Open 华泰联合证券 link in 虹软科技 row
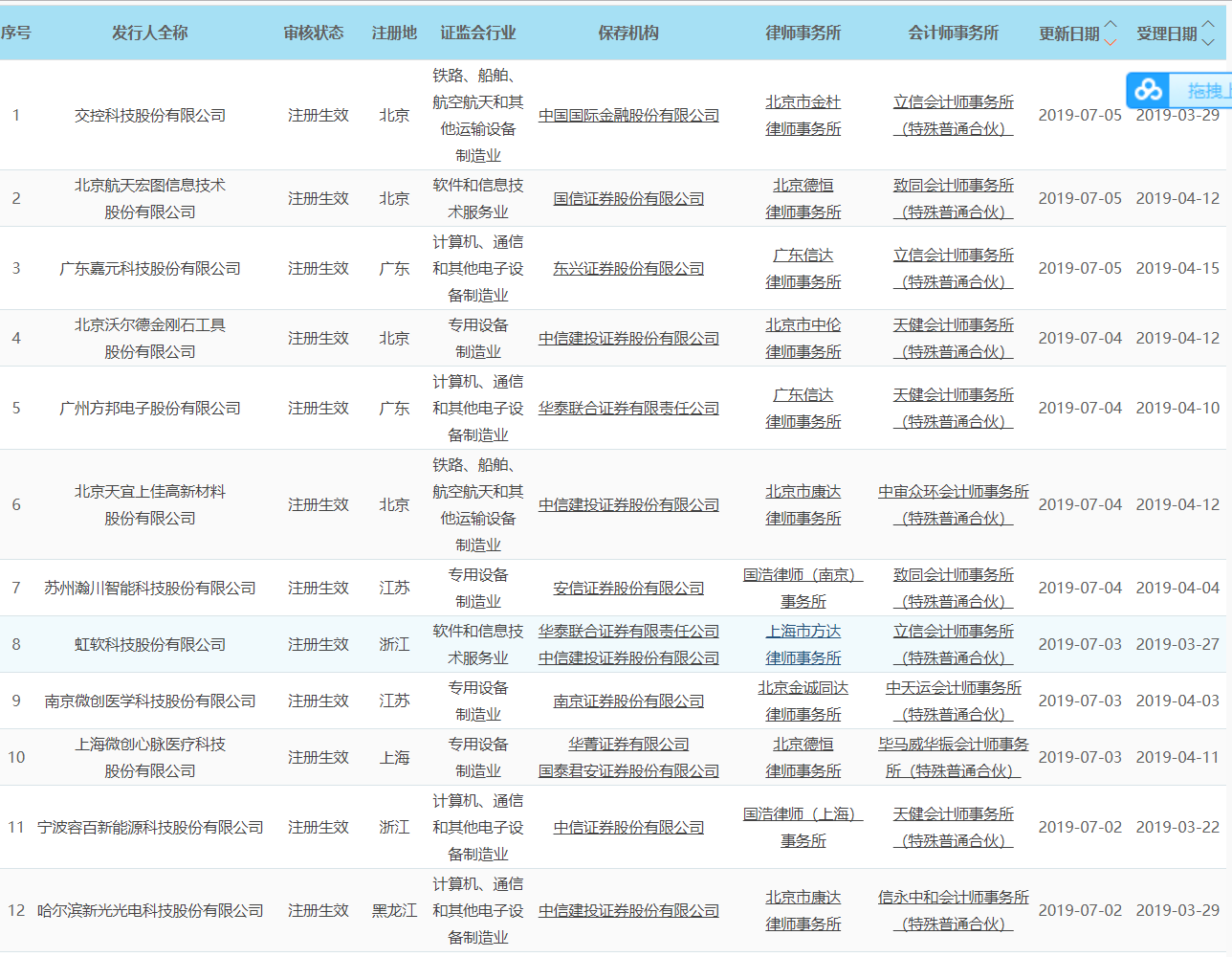This screenshot has height=957, width=1232. click(x=628, y=631)
